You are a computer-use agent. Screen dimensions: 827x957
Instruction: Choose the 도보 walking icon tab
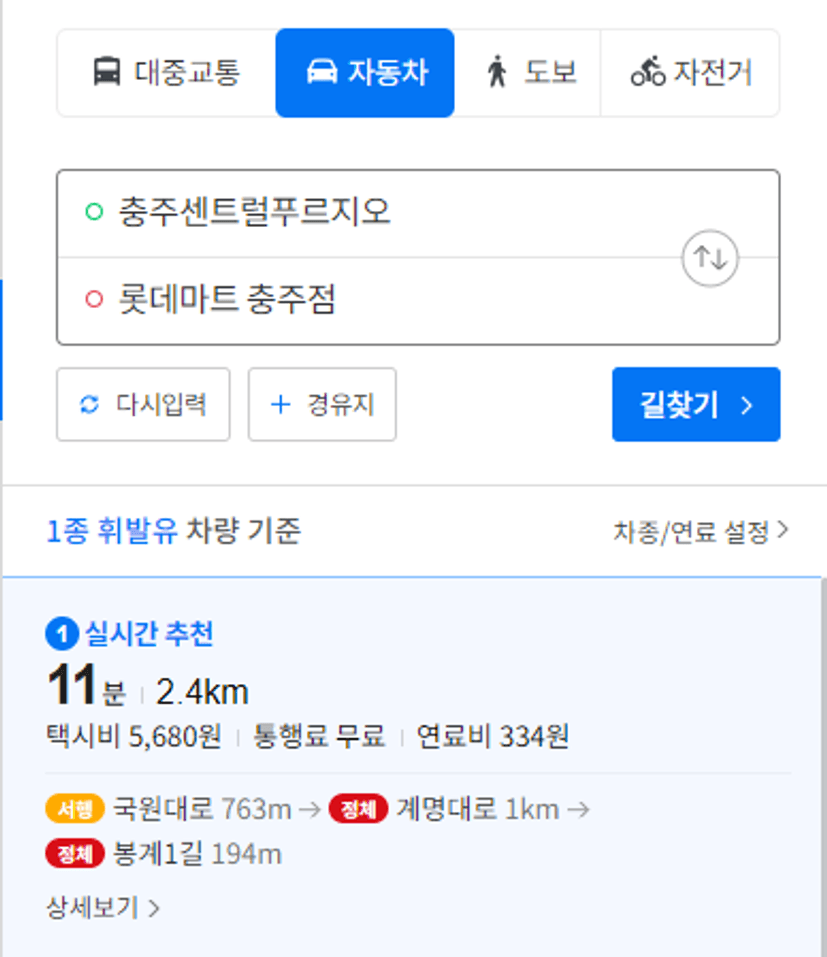pos(528,73)
